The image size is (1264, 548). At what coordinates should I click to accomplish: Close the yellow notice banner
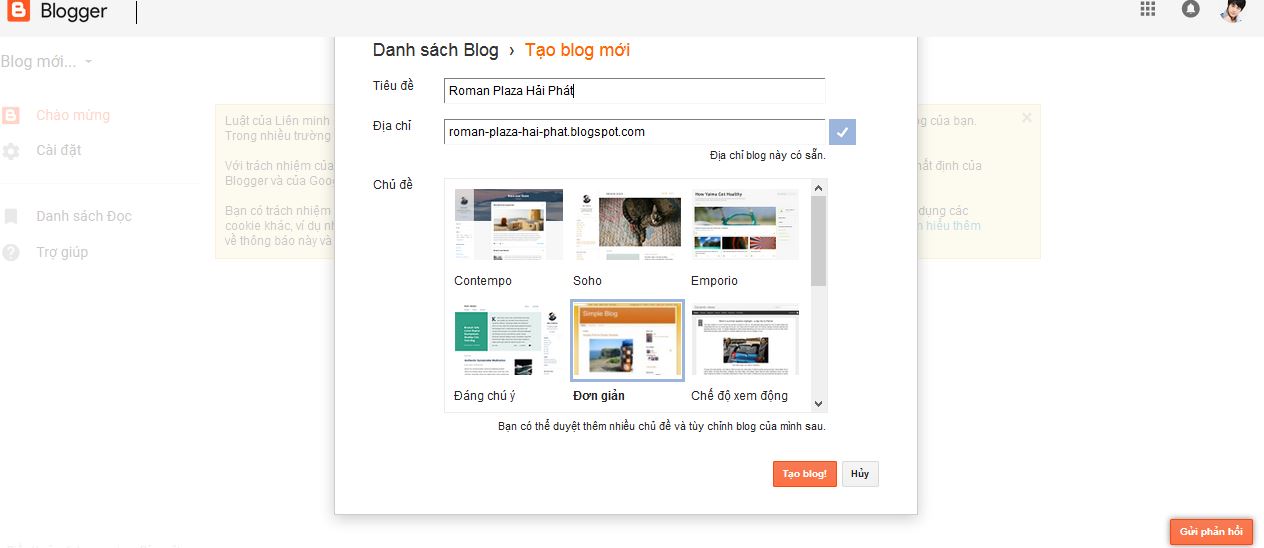point(1027,118)
